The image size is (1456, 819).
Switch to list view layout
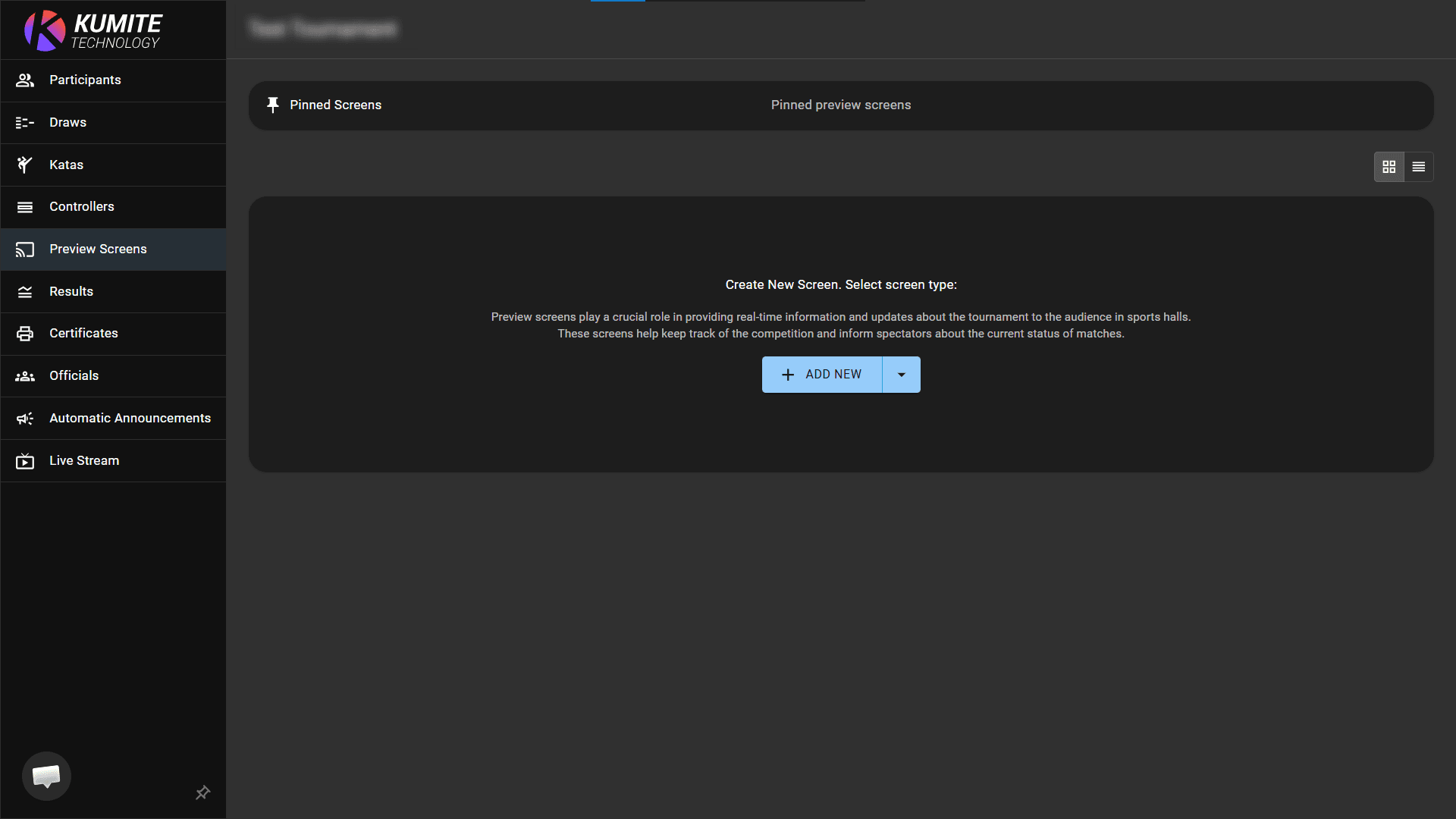(1419, 166)
